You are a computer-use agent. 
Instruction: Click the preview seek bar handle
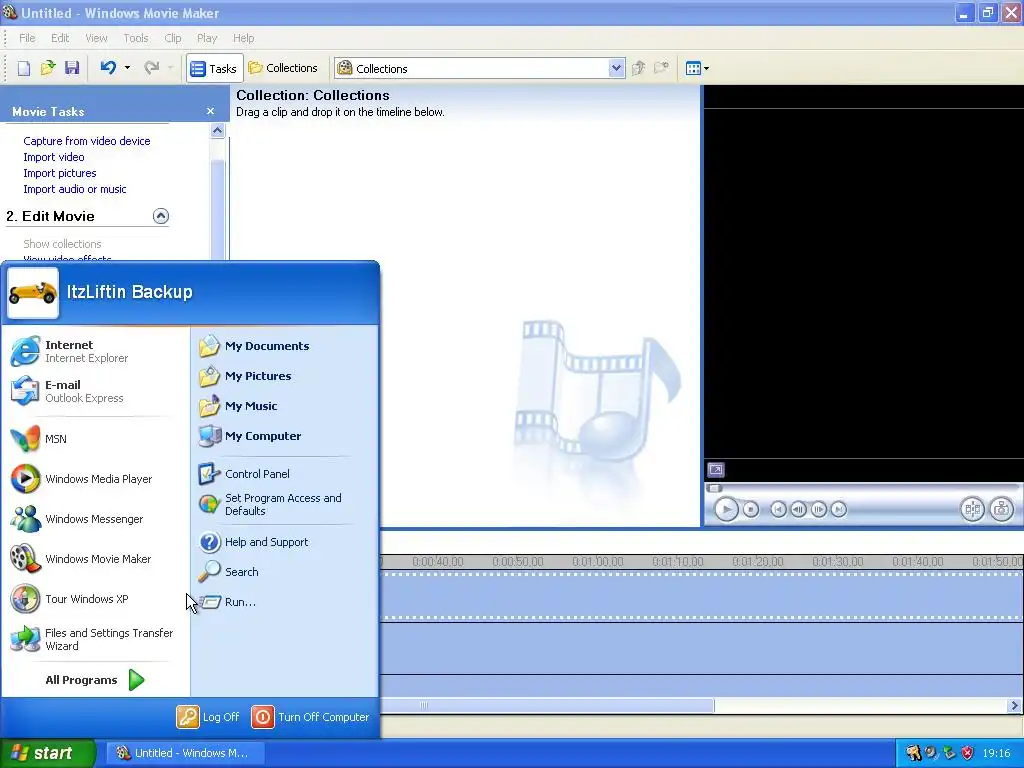(x=714, y=488)
